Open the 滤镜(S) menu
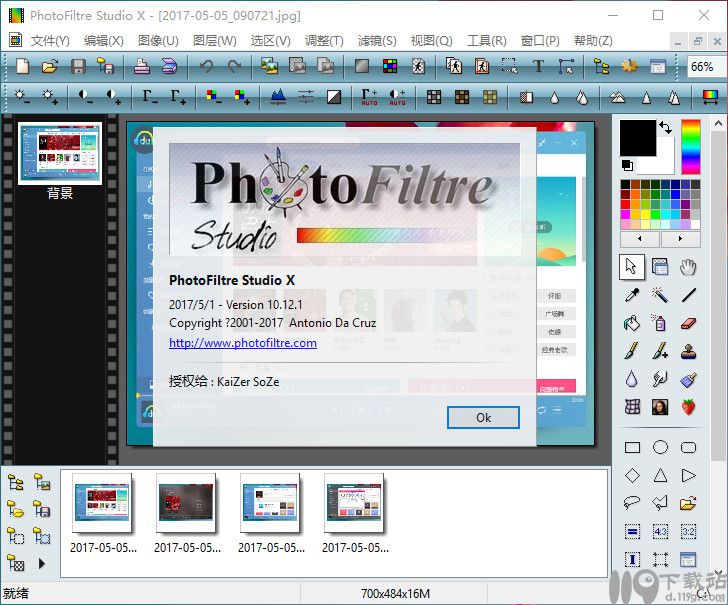Image resolution: width=728 pixels, height=605 pixels. point(377,41)
